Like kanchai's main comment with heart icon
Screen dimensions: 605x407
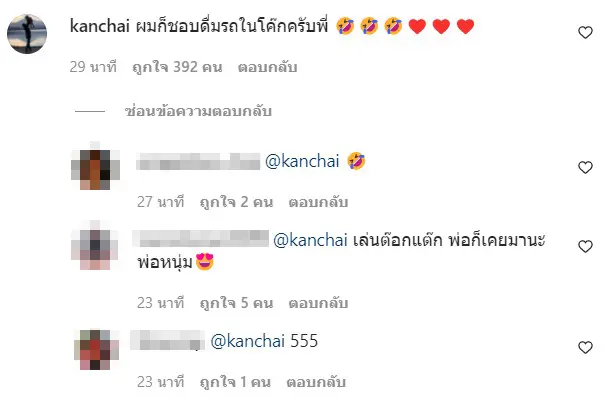(x=585, y=32)
